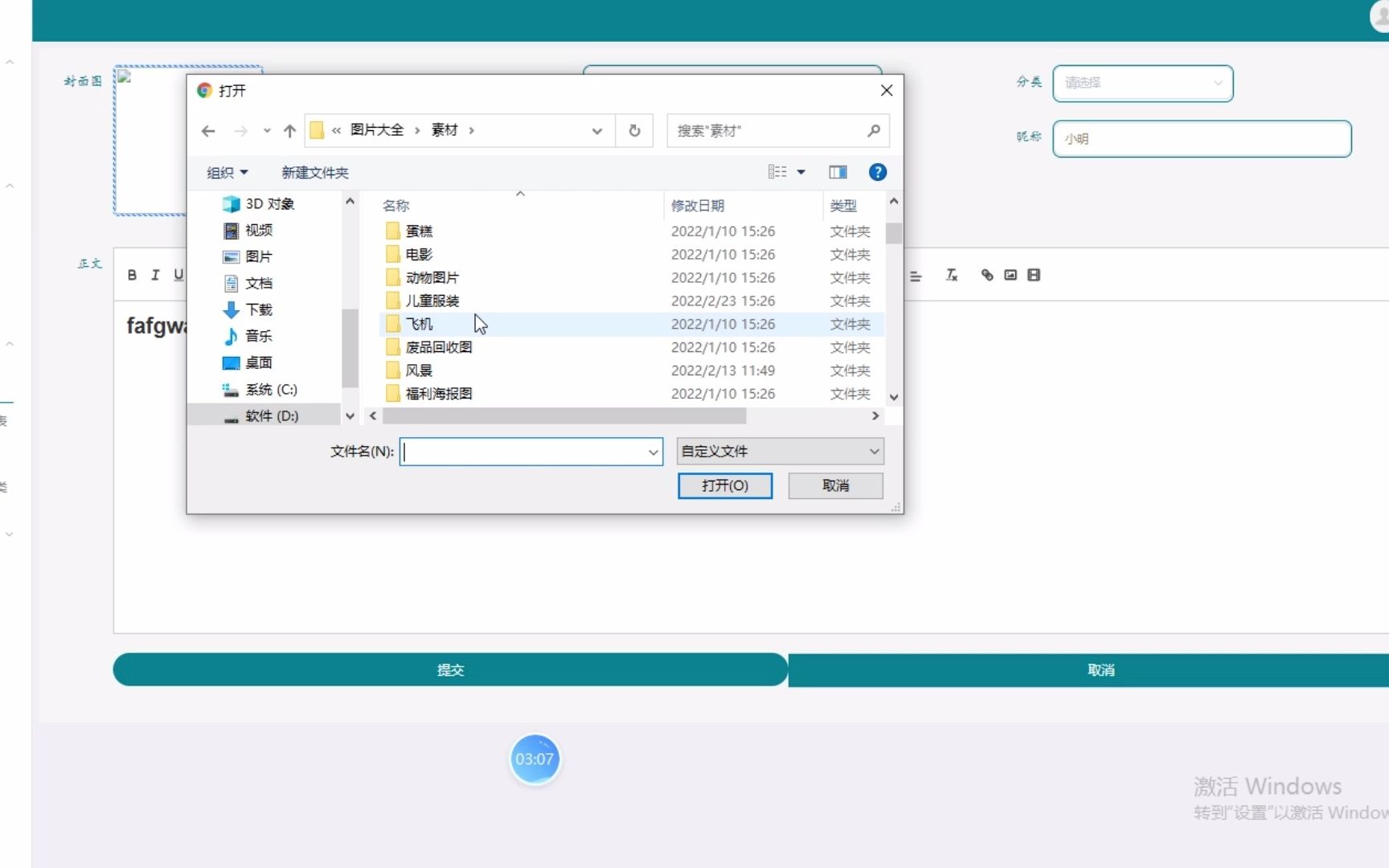Close the 打开 dialog
Screen dimensions: 1389x868
click(x=887, y=91)
